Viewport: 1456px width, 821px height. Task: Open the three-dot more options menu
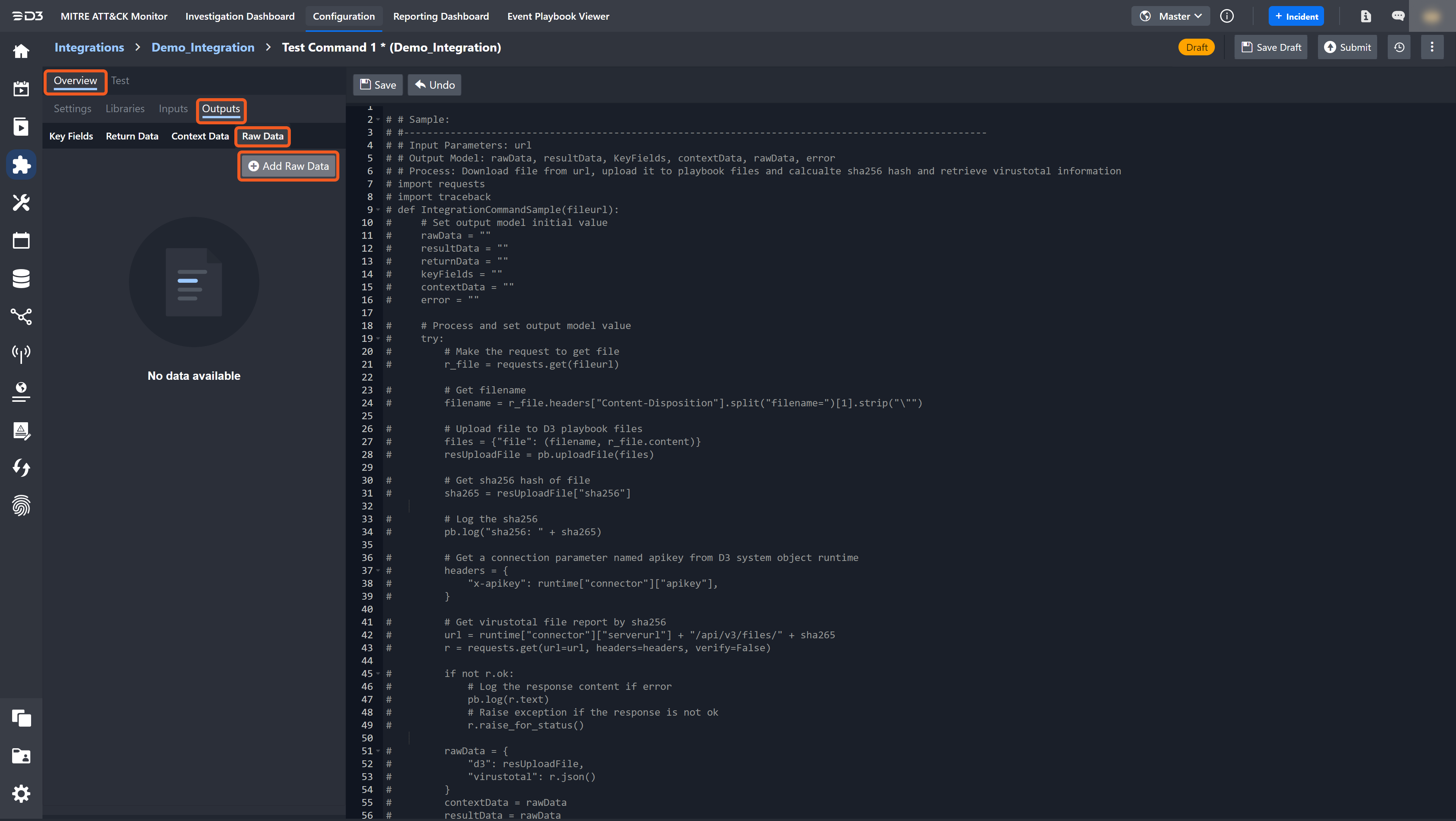(1432, 47)
